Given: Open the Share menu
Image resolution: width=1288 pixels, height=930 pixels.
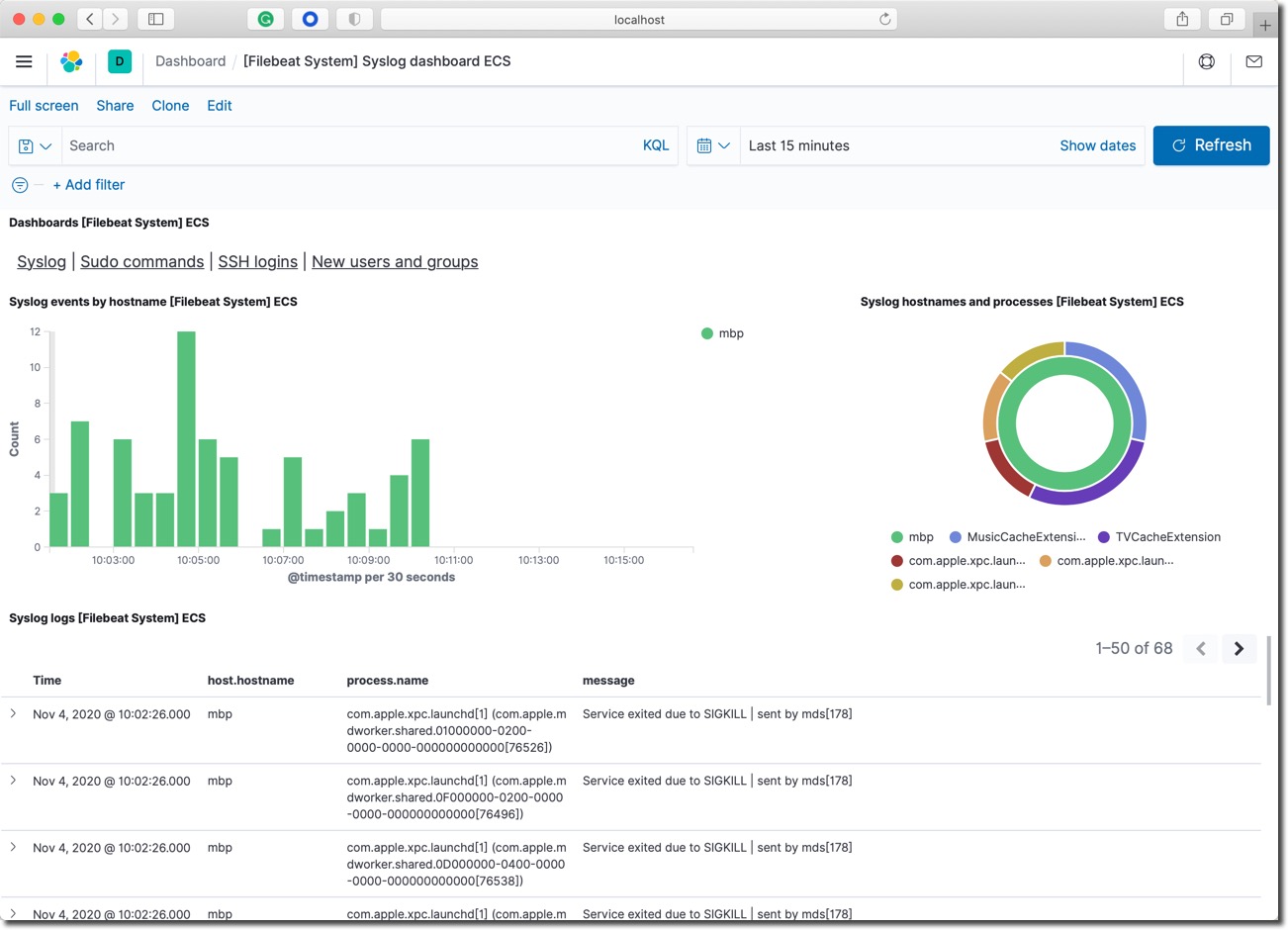Looking at the screenshot, I should (115, 106).
